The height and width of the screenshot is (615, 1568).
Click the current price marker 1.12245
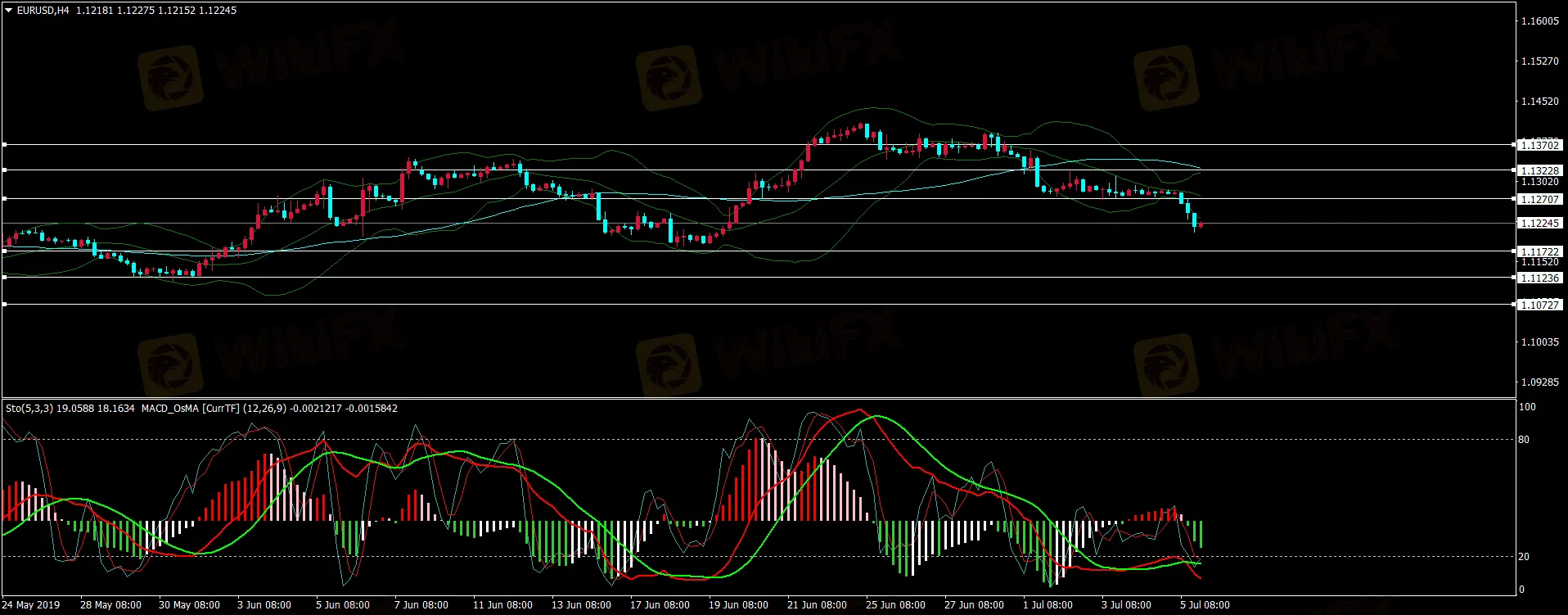pyautogui.click(x=1539, y=223)
